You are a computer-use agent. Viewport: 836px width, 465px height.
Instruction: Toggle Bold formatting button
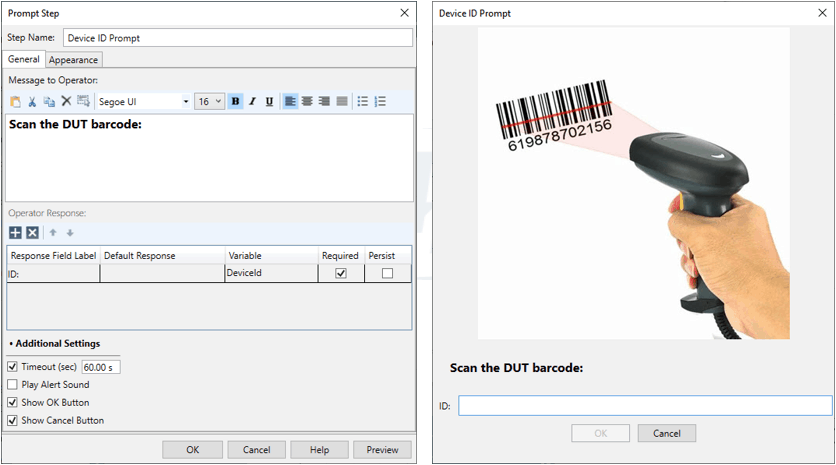[x=235, y=102]
